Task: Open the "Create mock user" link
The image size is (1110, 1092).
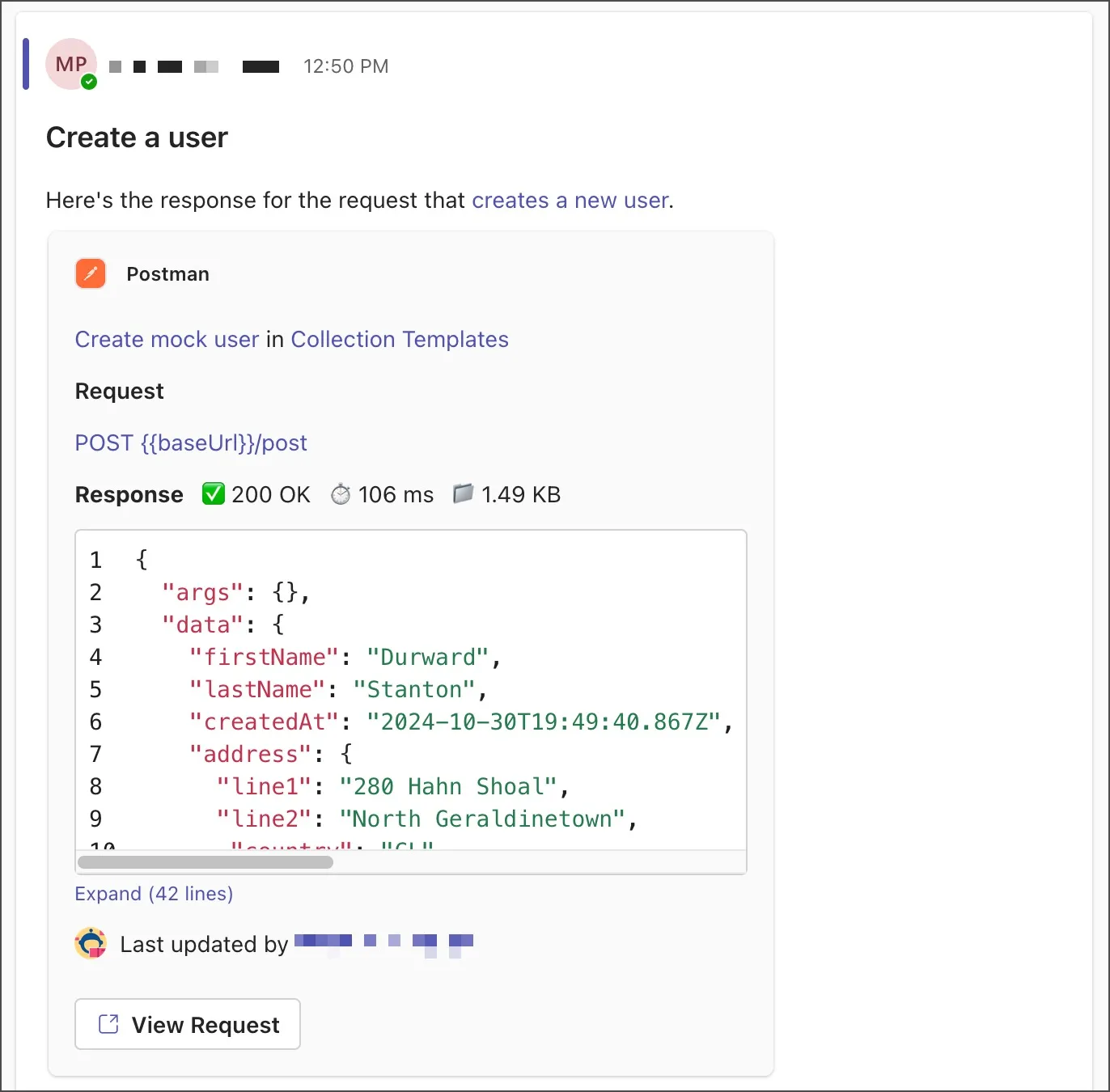Action: [x=167, y=339]
